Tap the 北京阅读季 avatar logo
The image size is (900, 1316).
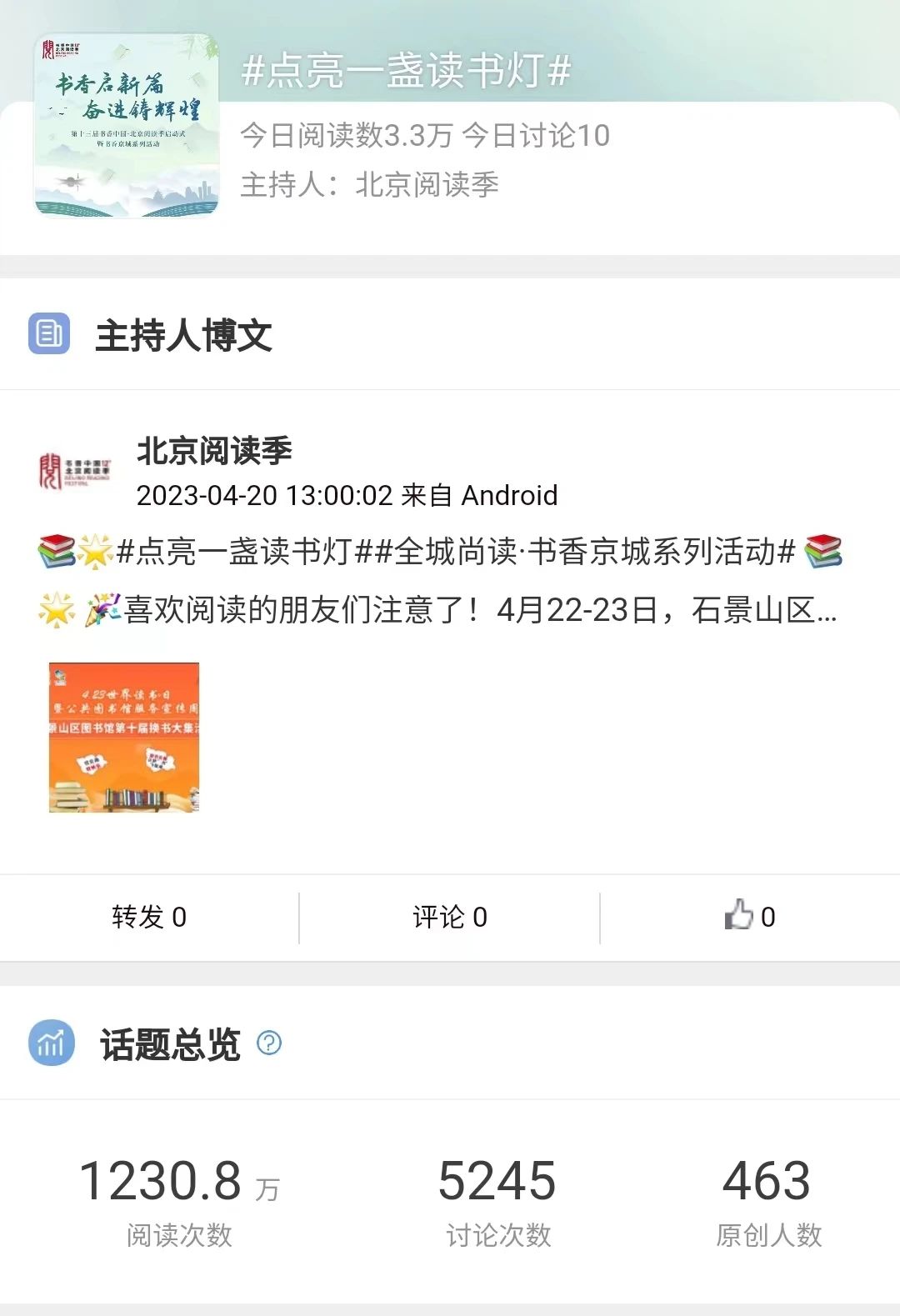click(x=75, y=472)
